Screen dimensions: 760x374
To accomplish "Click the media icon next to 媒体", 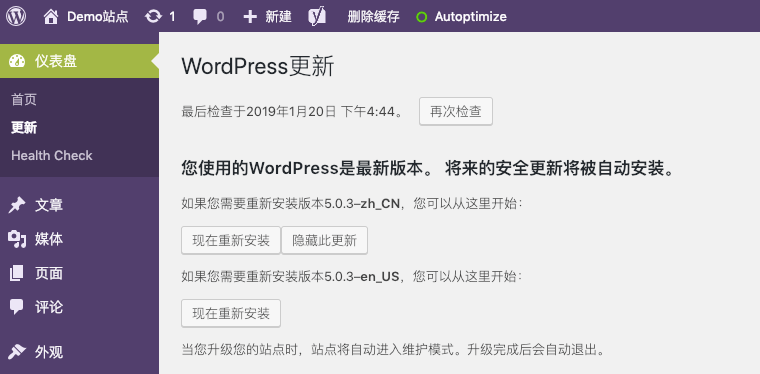I will tap(17, 239).
